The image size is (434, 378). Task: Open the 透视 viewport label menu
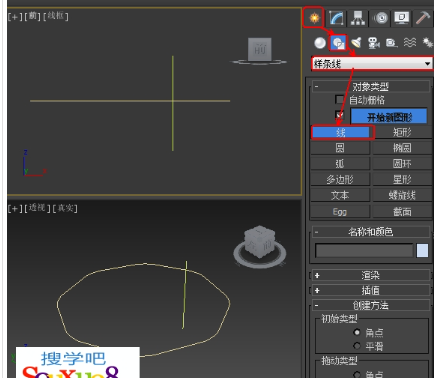(x=37, y=208)
